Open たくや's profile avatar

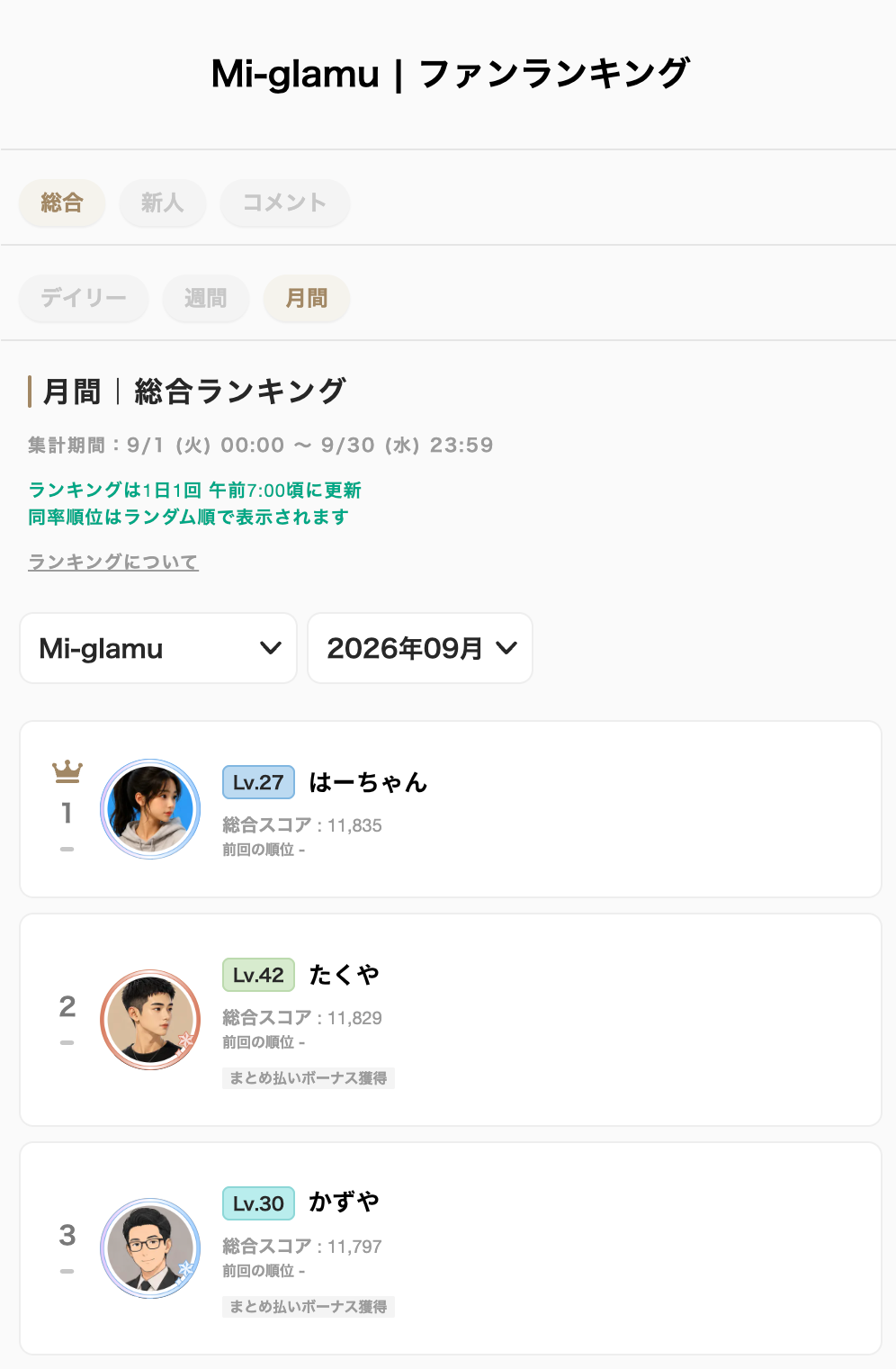[150, 1020]
